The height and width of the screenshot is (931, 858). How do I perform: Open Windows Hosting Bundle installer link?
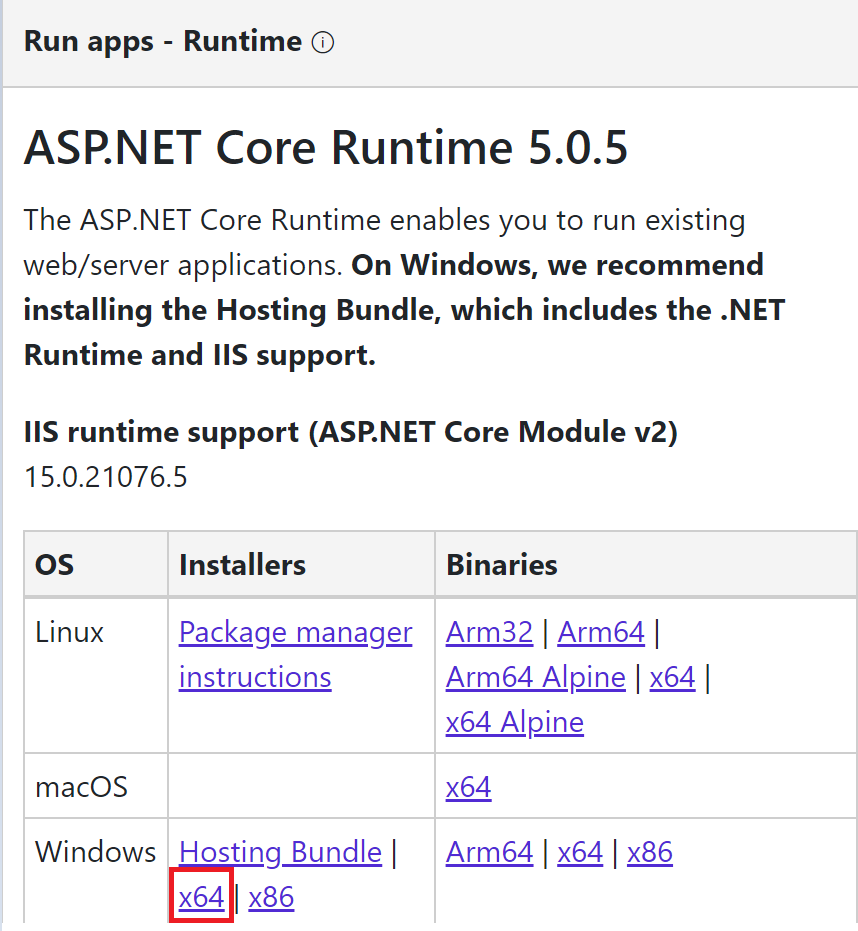(280, 853)
